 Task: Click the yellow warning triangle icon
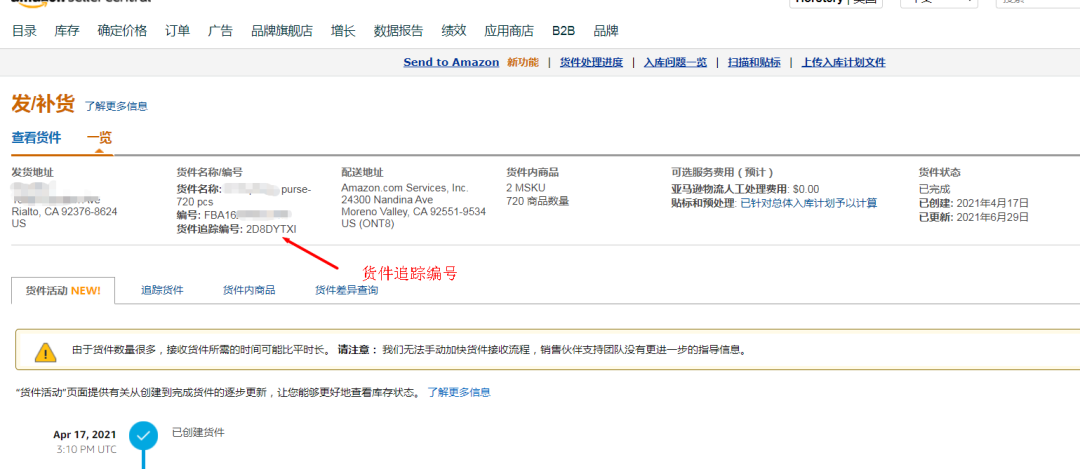tap(46, 351)
